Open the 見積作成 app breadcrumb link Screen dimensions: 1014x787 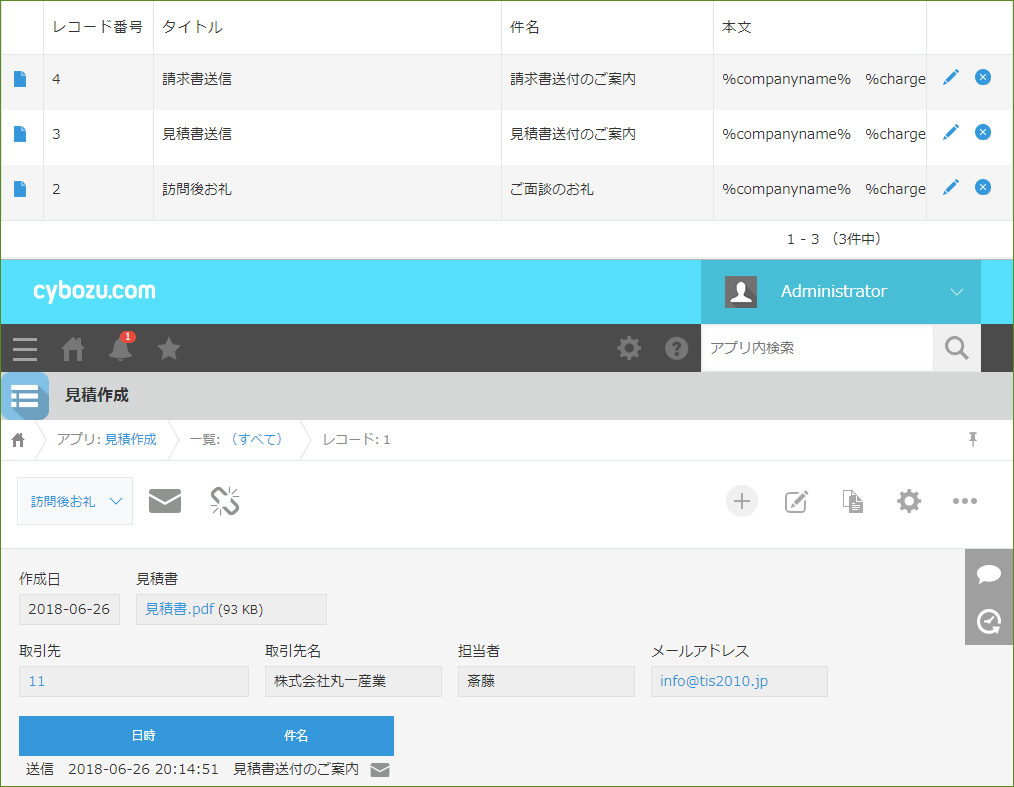[131, 439]
